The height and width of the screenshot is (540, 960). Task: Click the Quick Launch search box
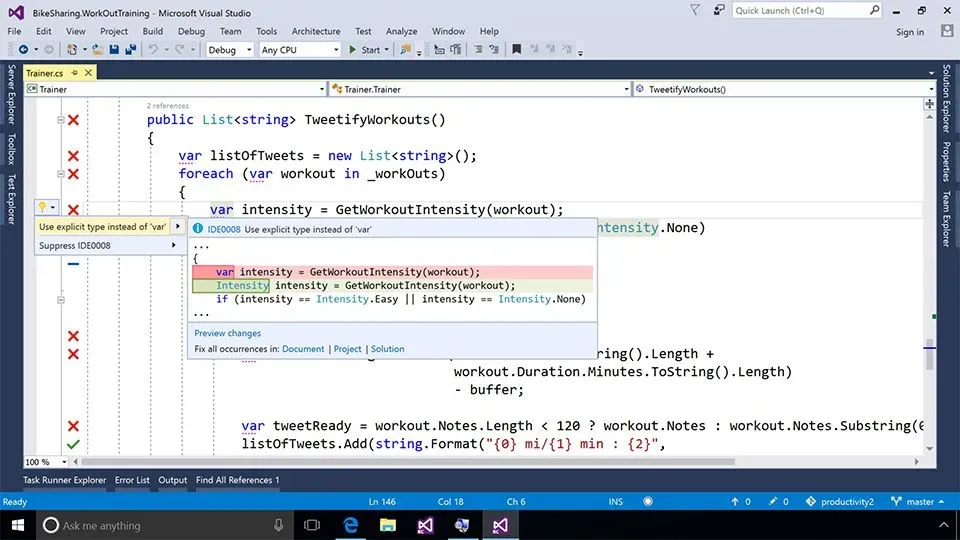807,10
